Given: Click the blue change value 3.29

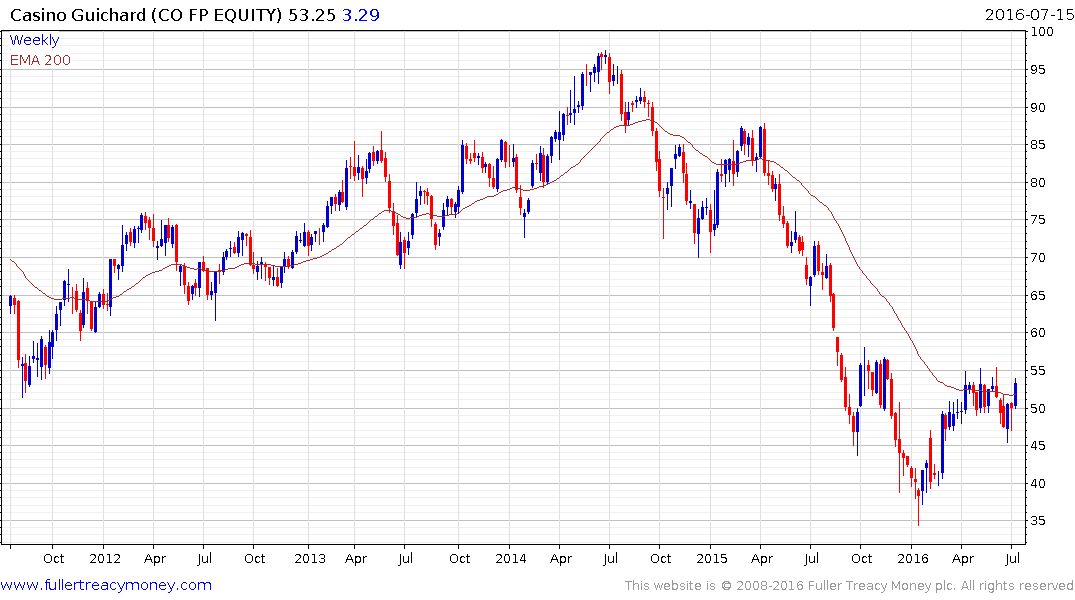Looking at the screenshot, I should point(361,14).
